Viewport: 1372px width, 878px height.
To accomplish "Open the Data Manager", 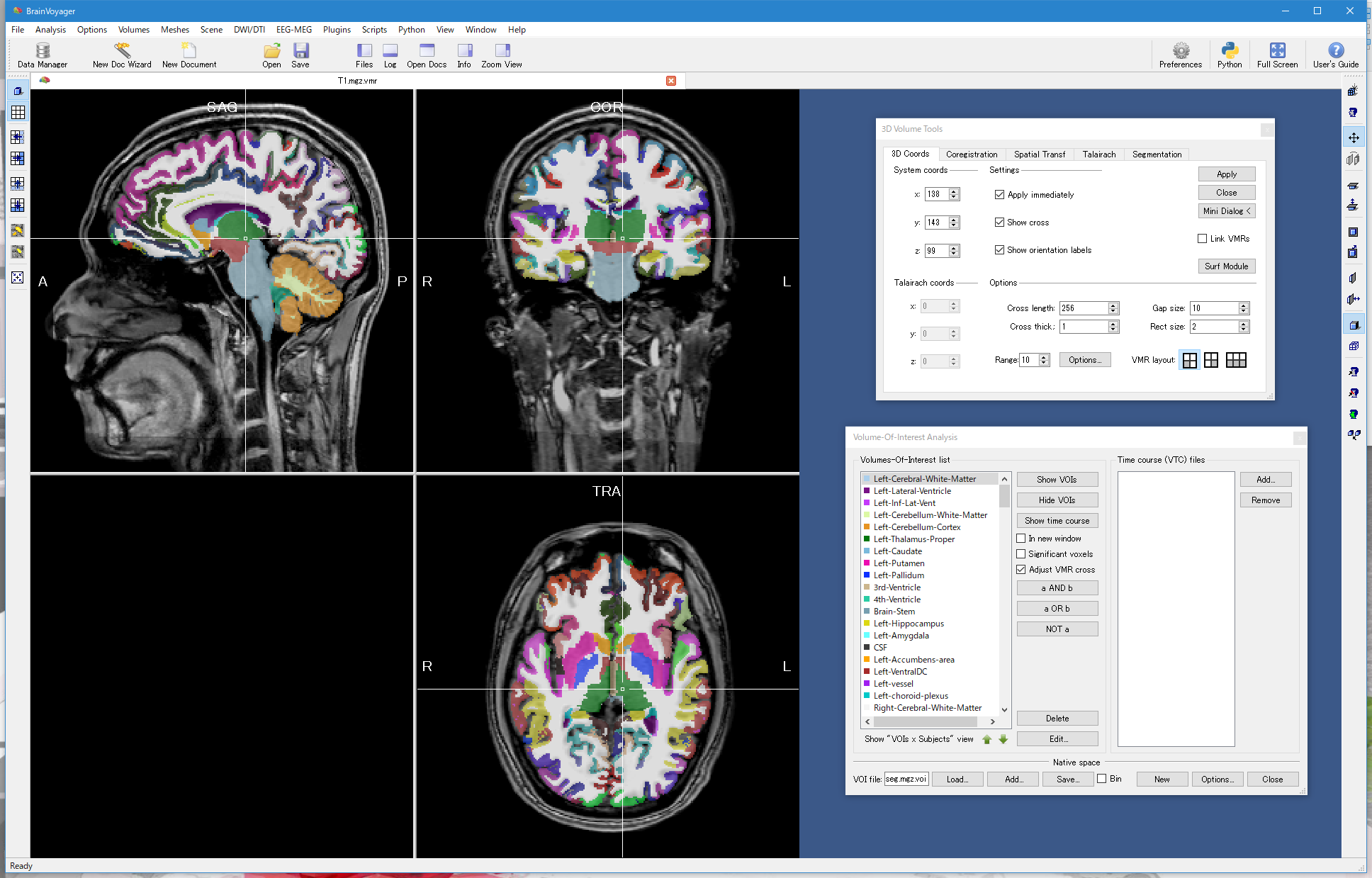I will click(x=43, y=55).
